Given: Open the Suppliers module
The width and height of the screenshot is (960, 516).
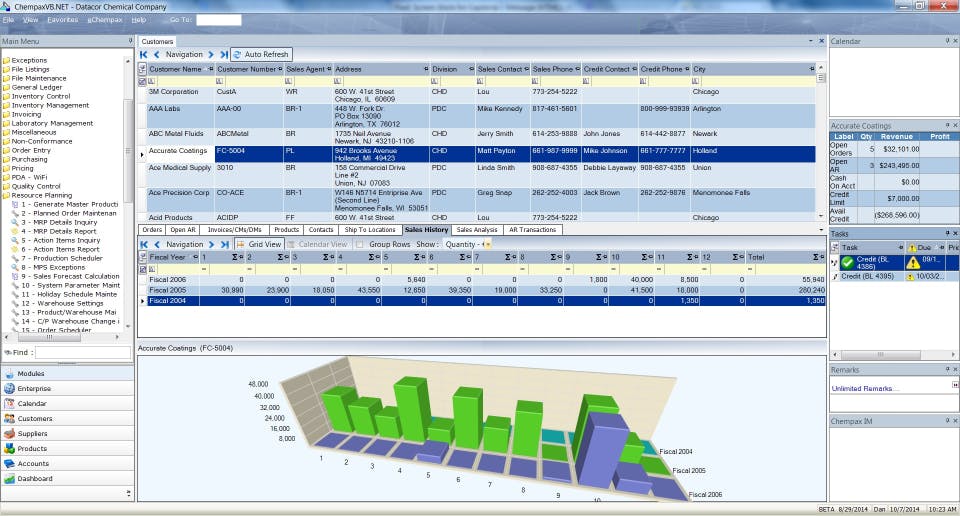Looking at the screenshot, I should point(67,433).
